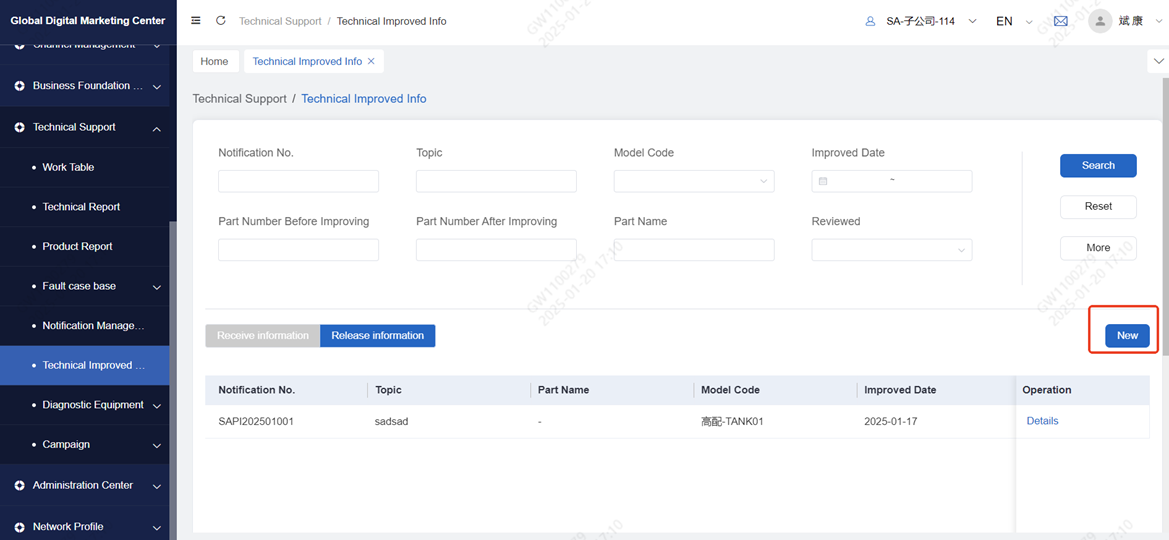Switch to the Home tab

[x=215, y=61]
